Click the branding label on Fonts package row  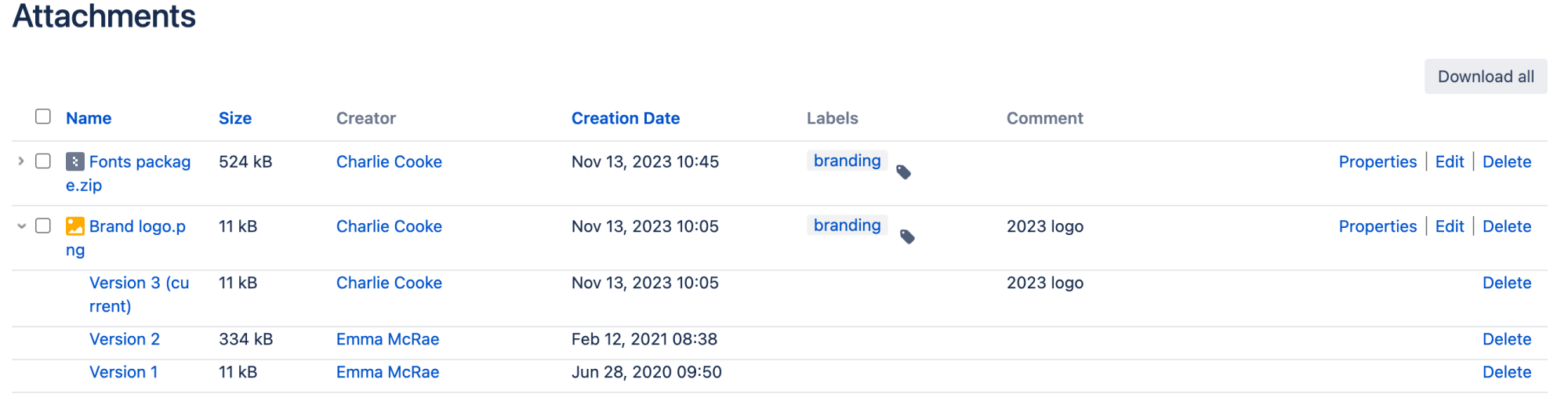pyautogui.click(x=847, y=161)
